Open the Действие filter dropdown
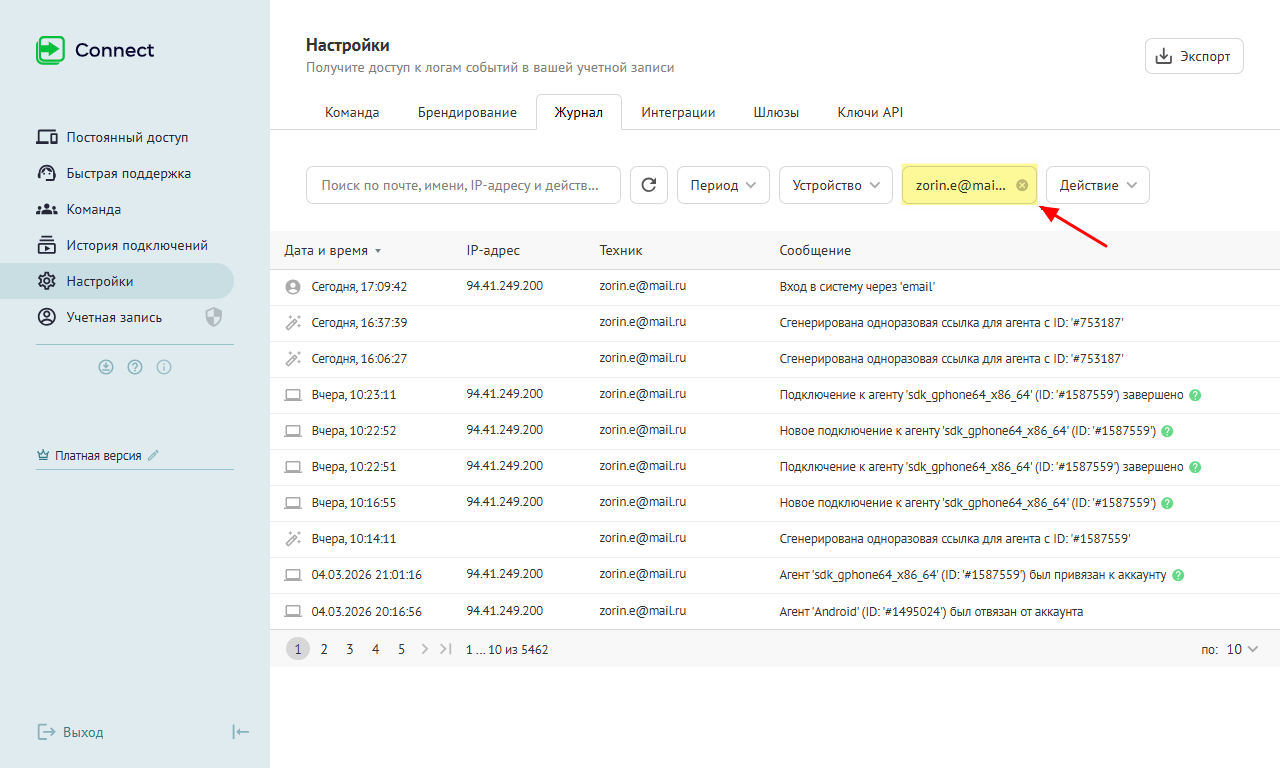This screenshot has width=1280, height=768. (x=1097, y=185)
